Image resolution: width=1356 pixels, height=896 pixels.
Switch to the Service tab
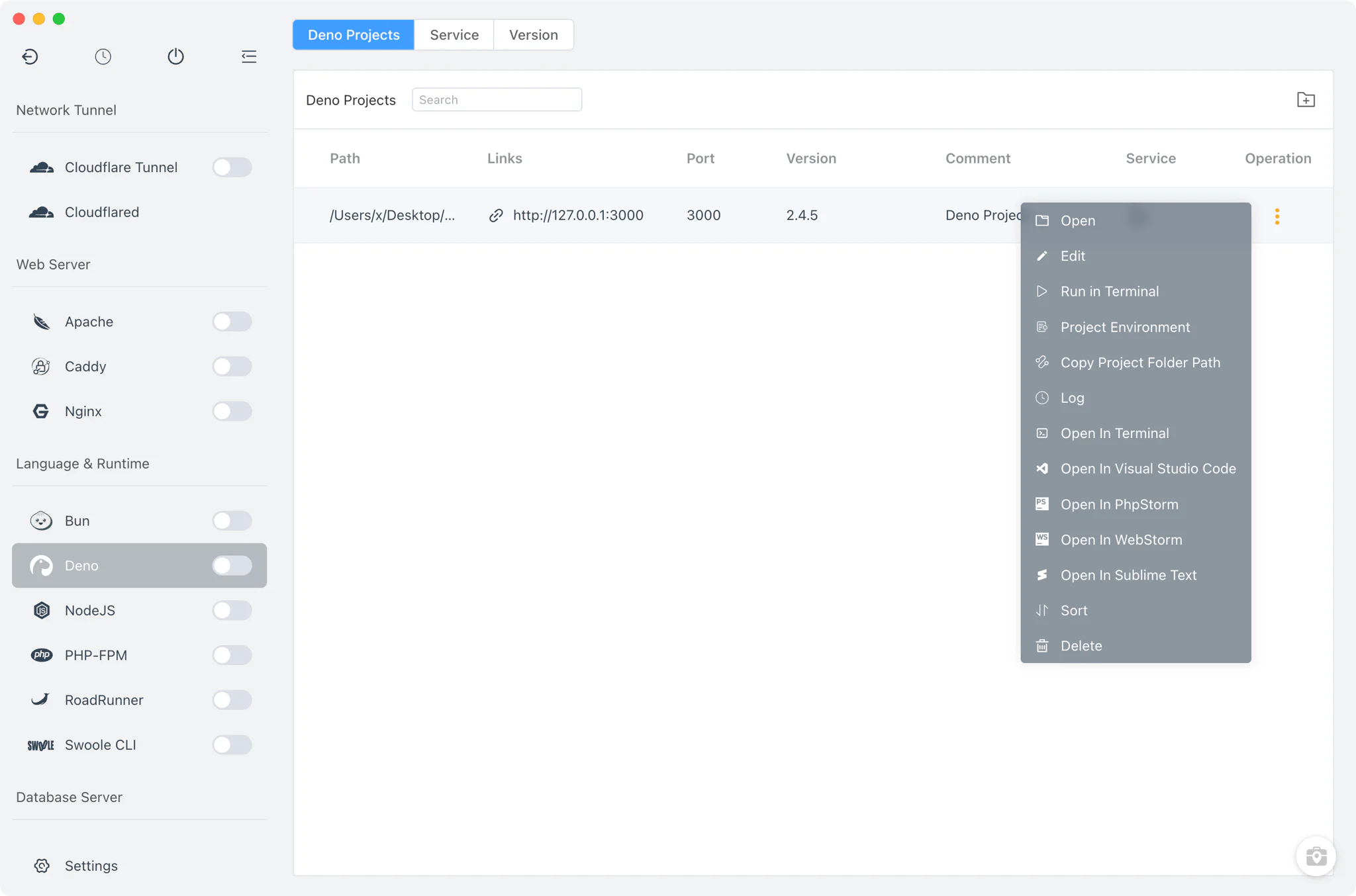pos(454,35)
